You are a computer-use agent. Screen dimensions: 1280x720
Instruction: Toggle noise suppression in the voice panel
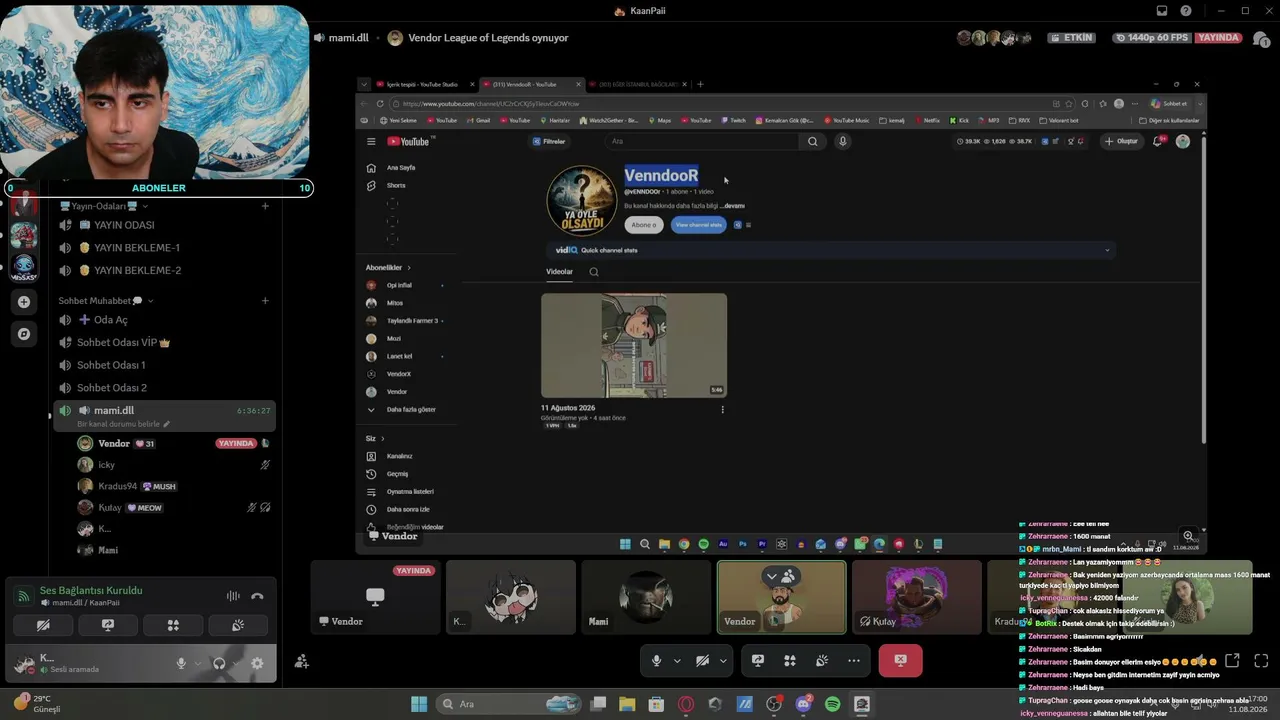(x=233, y=596)
